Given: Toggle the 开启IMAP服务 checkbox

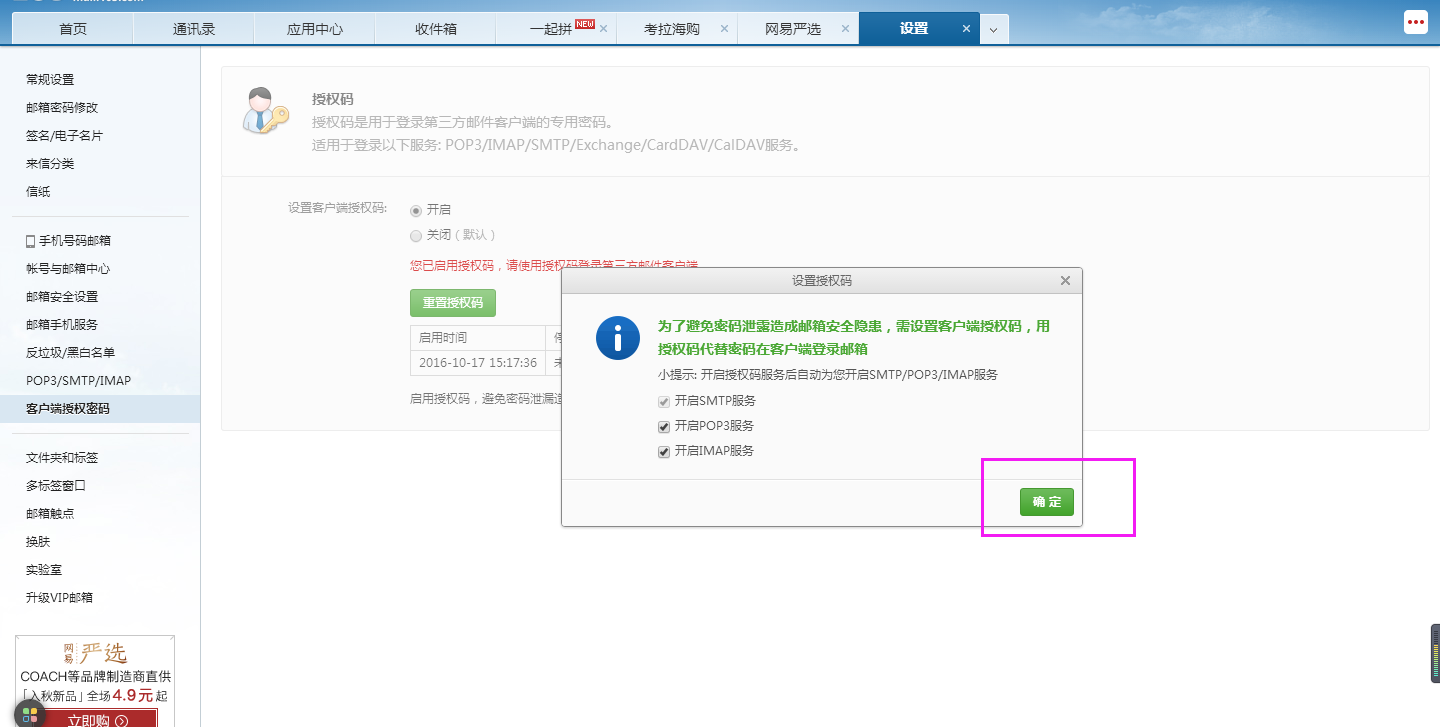Looking at the screenshot, I should (x=663, y=451).
